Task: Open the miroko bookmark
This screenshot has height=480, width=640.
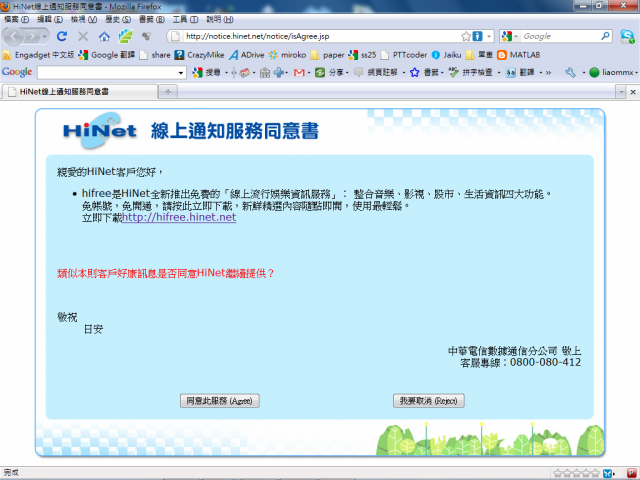Action: (287, 55)
